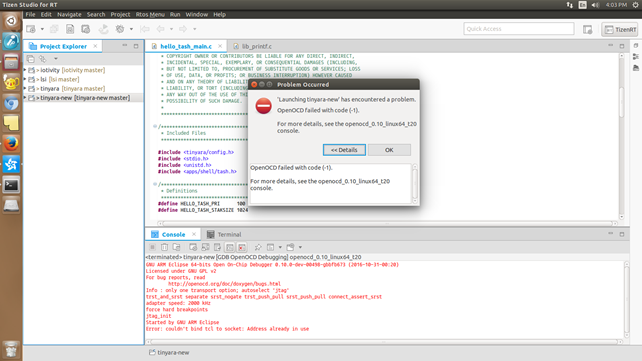This screenshot has height=361, width=642.
Task: Click the Clear Console icon
Action: point(193,247)
